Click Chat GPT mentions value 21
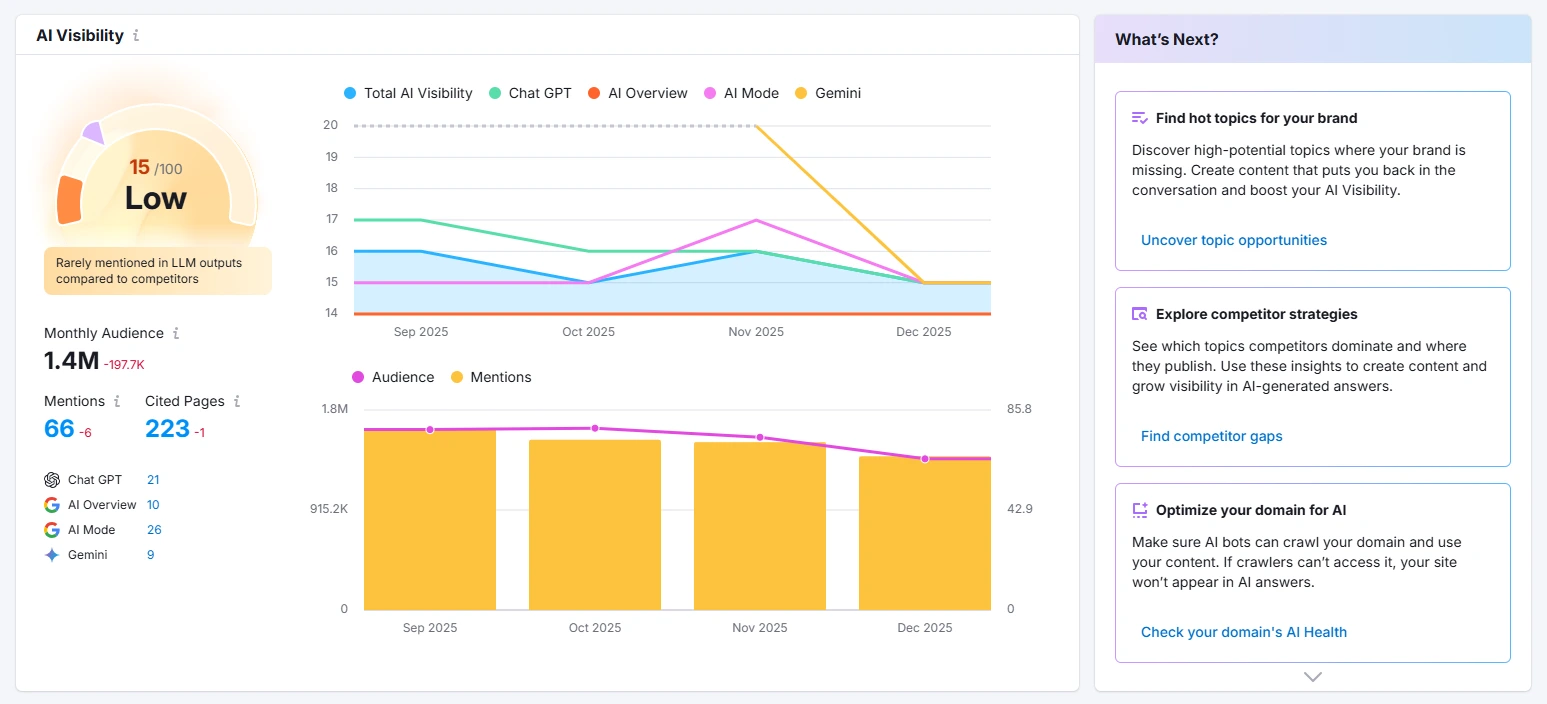 tap(153, 480)
